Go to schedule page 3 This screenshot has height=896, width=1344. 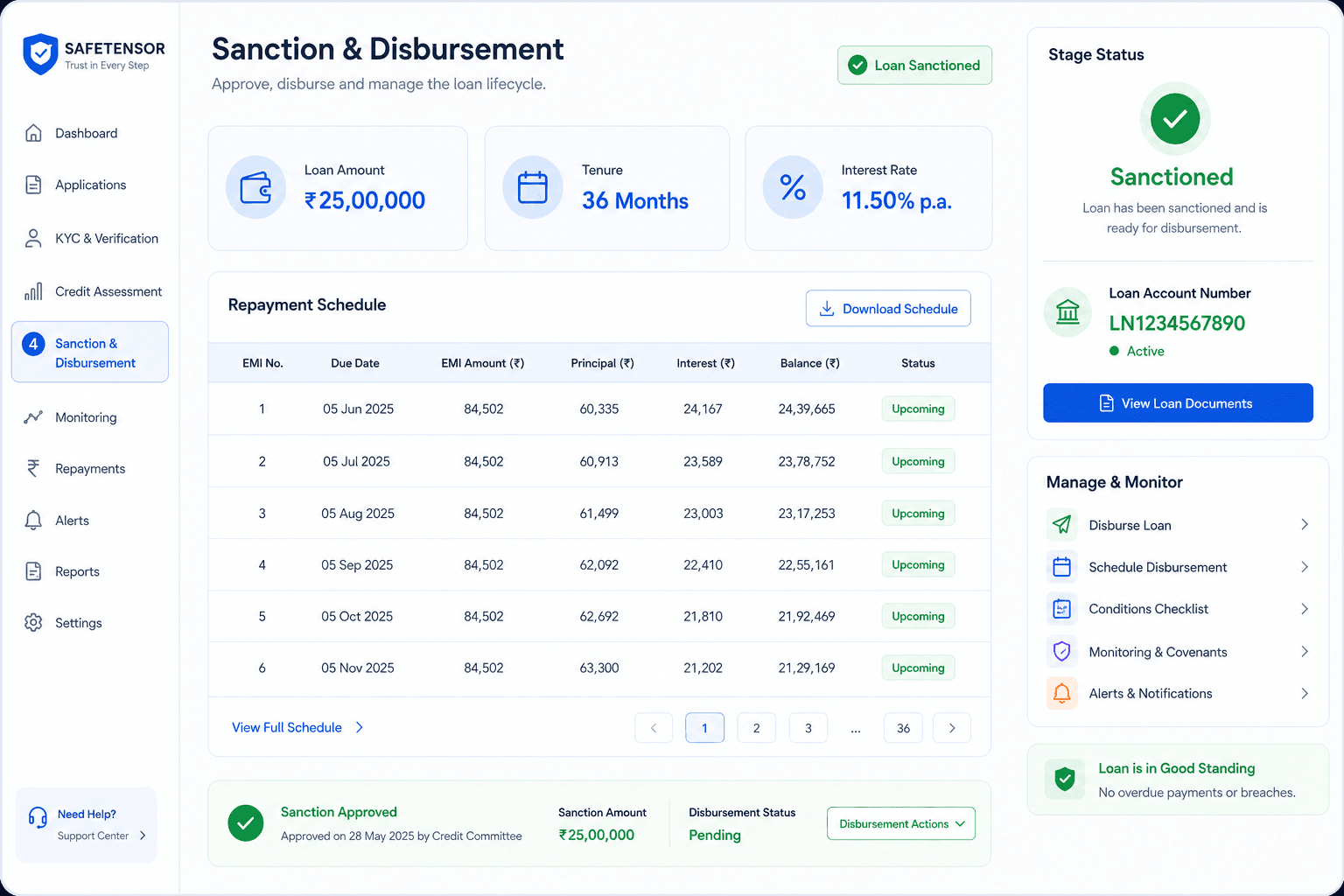[808, 728]
